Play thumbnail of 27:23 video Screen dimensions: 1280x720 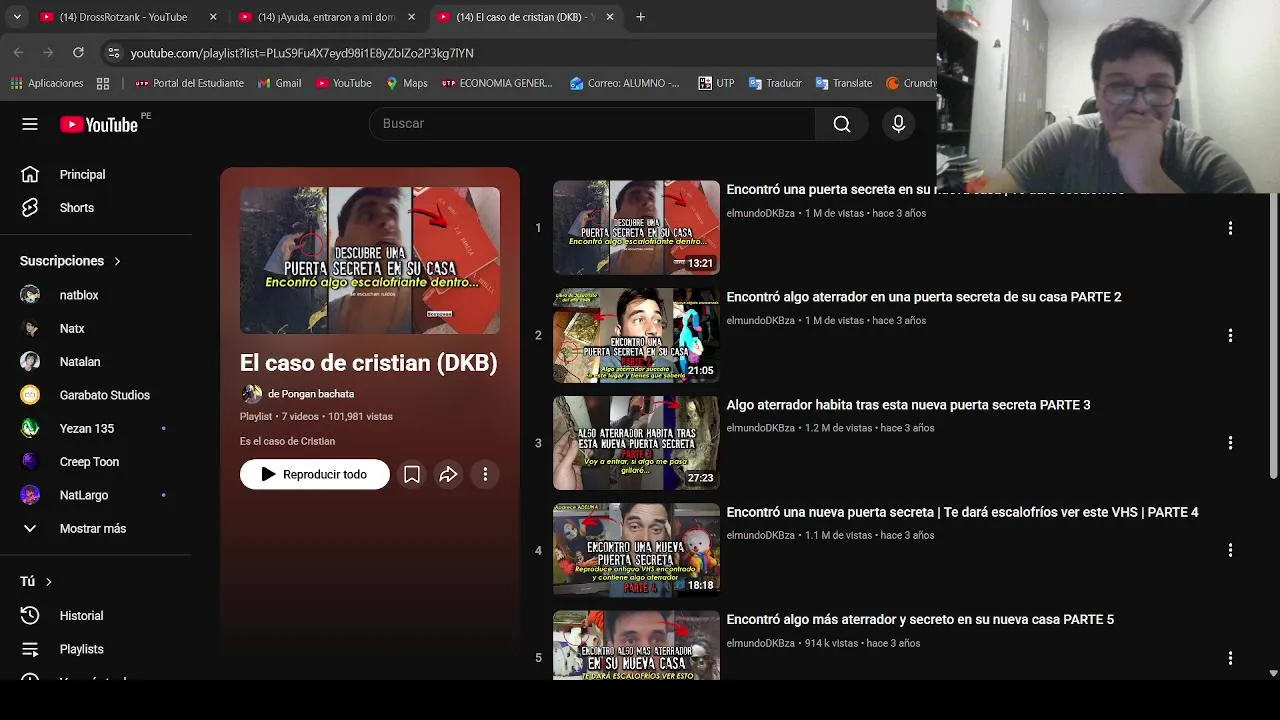tap(636, 442)
